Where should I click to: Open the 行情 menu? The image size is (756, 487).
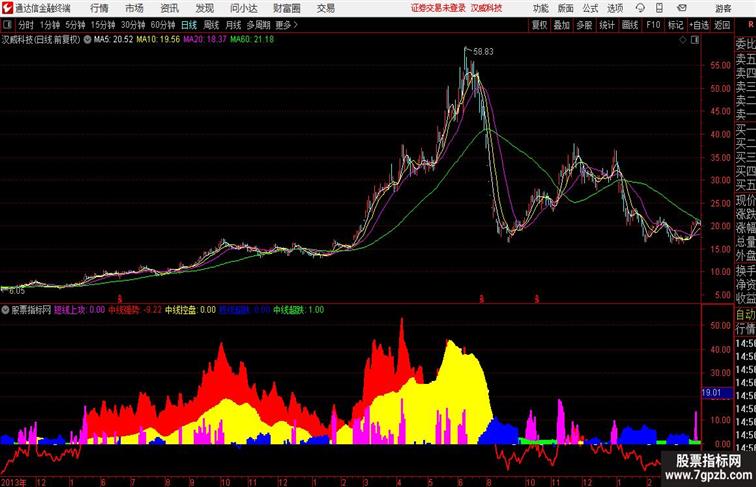click(99, 8)
